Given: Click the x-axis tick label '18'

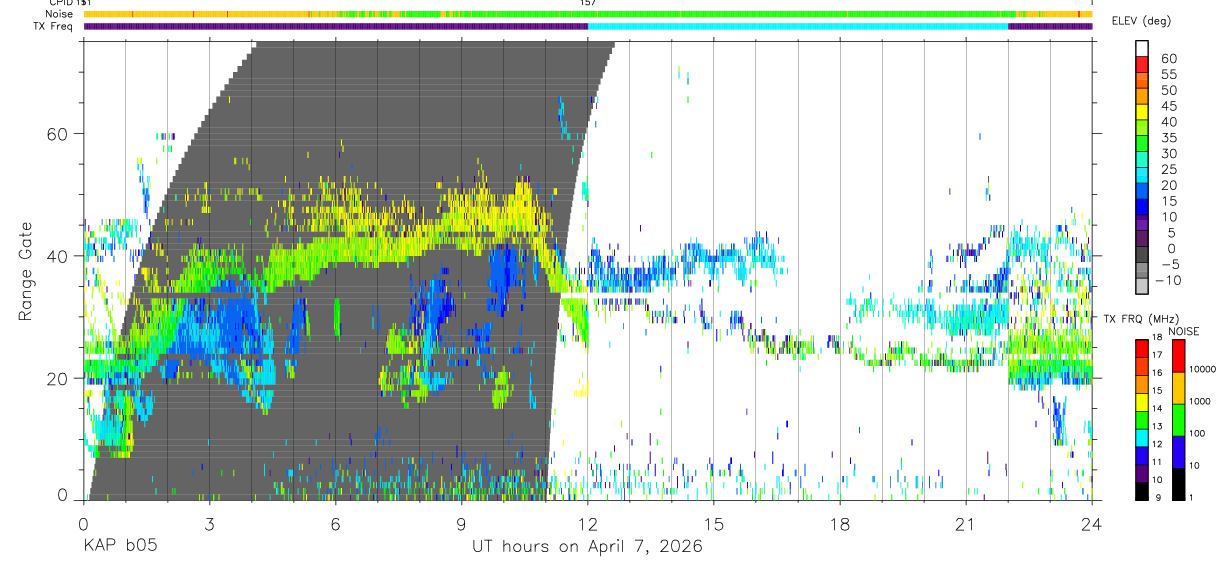Looking at the screenshot, I should [839, 524].
